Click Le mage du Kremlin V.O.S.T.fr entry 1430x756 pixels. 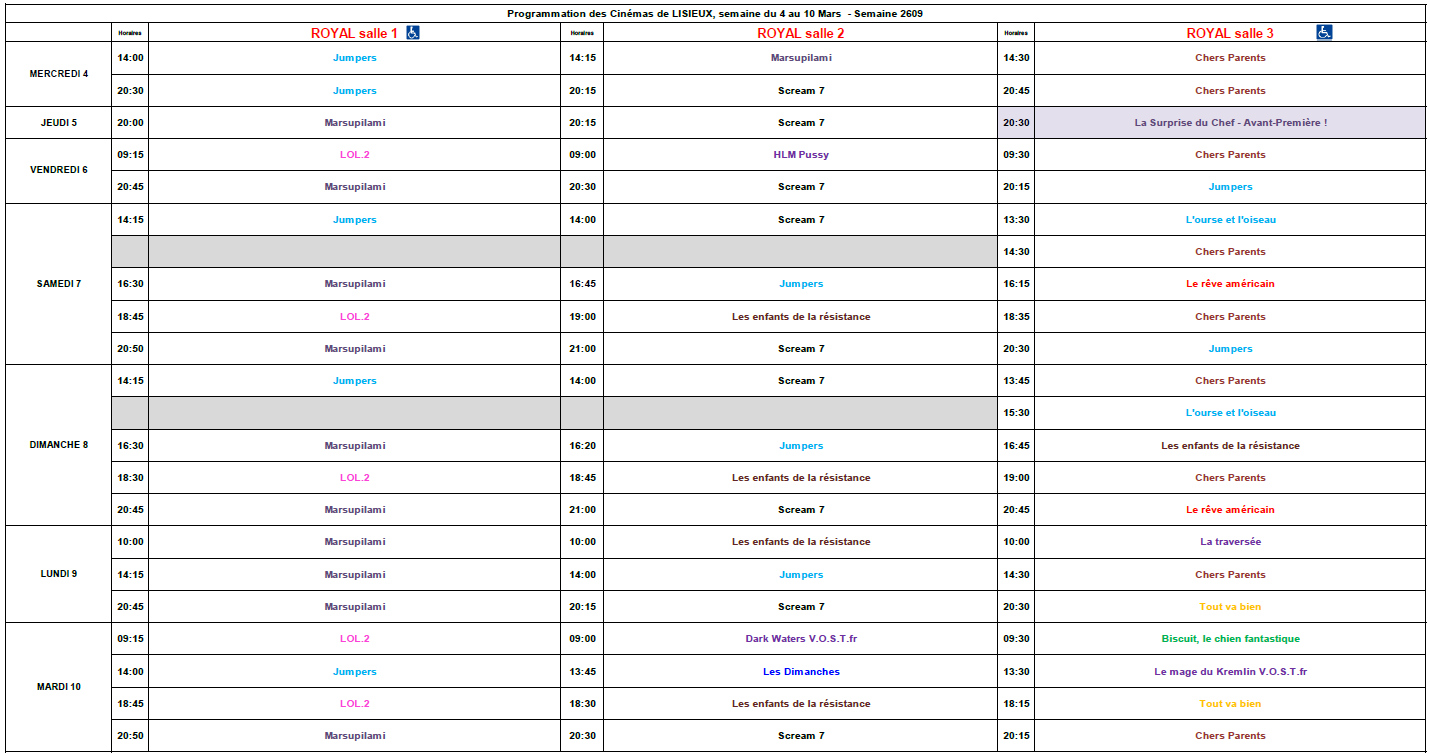(1230, 672)
